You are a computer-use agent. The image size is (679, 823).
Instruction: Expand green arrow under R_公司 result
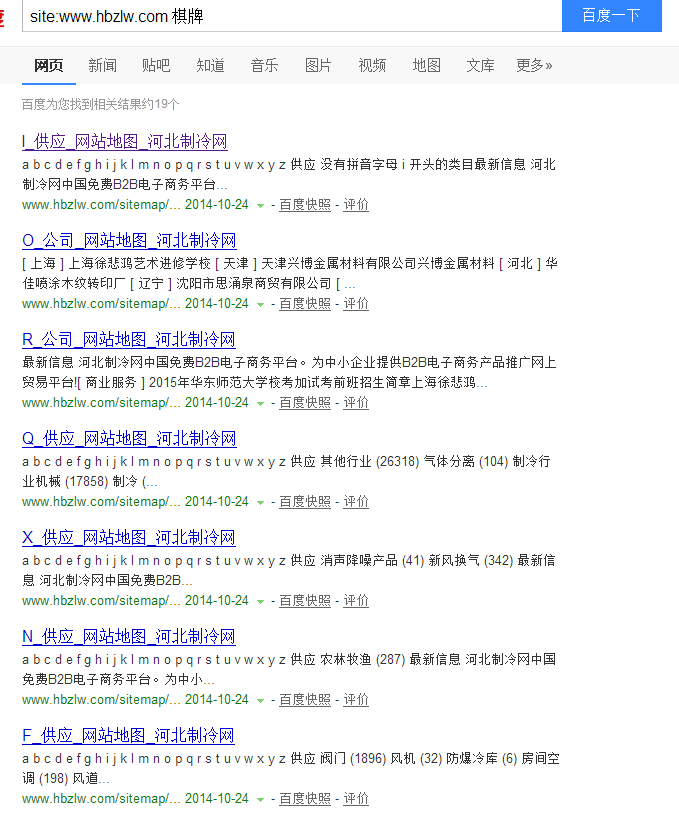(x=260, y=404)
